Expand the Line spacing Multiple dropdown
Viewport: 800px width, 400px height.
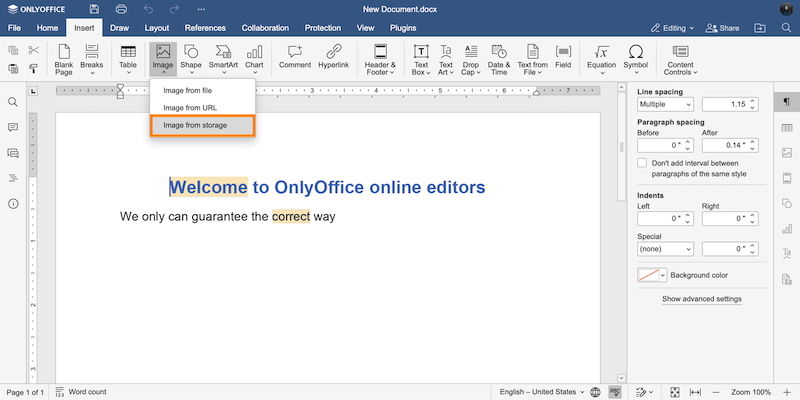[665, 104]
